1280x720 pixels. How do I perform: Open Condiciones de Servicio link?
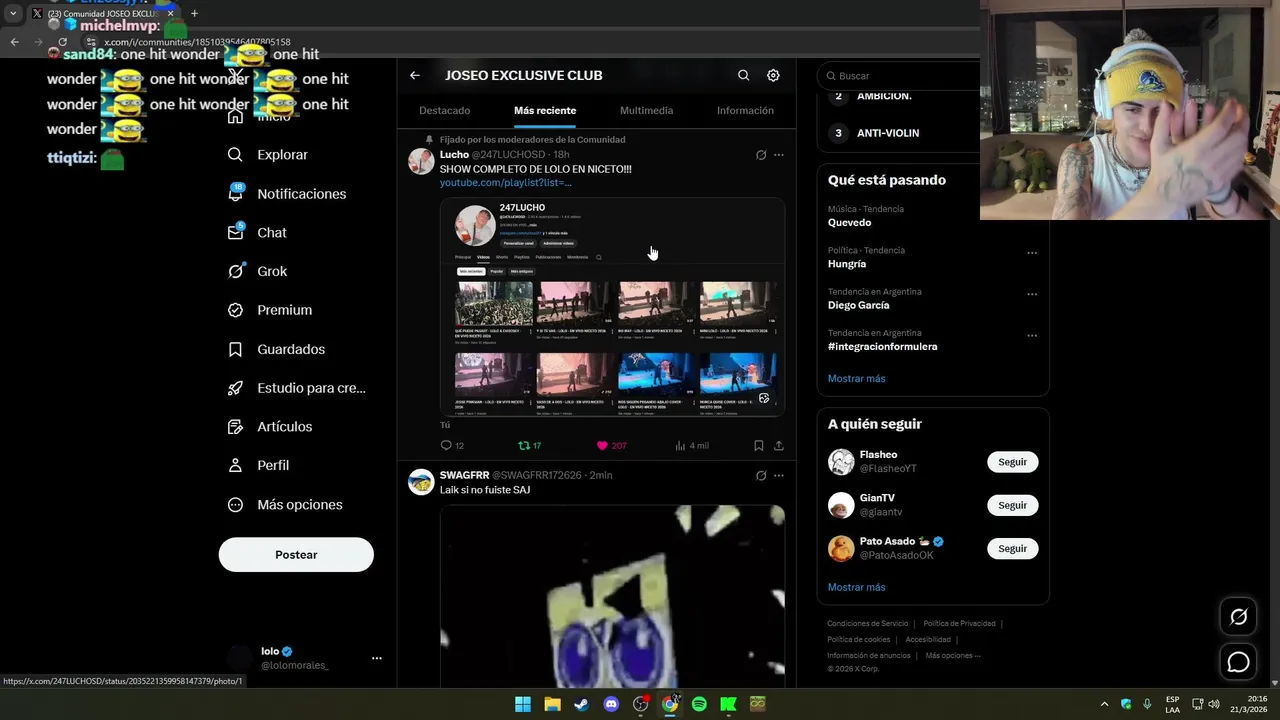867,624
